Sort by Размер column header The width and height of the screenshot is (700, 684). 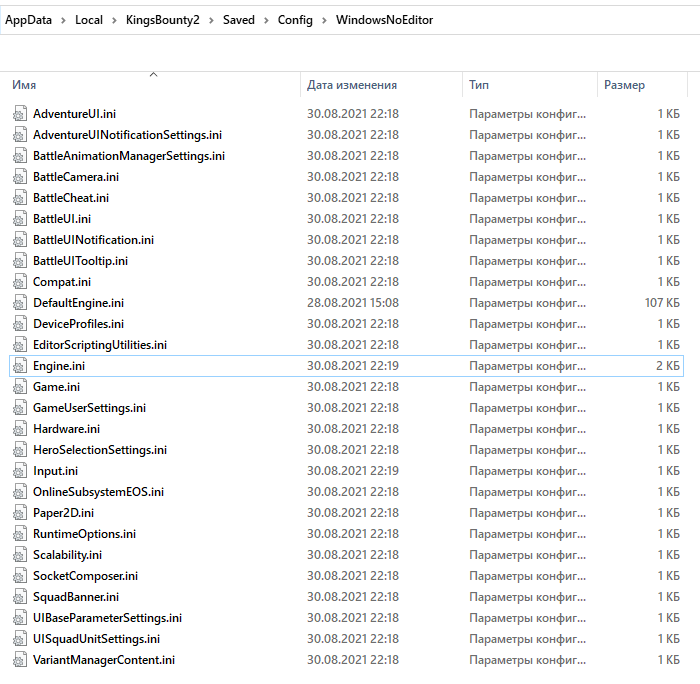pyautogui.click(x=624, y=85)
